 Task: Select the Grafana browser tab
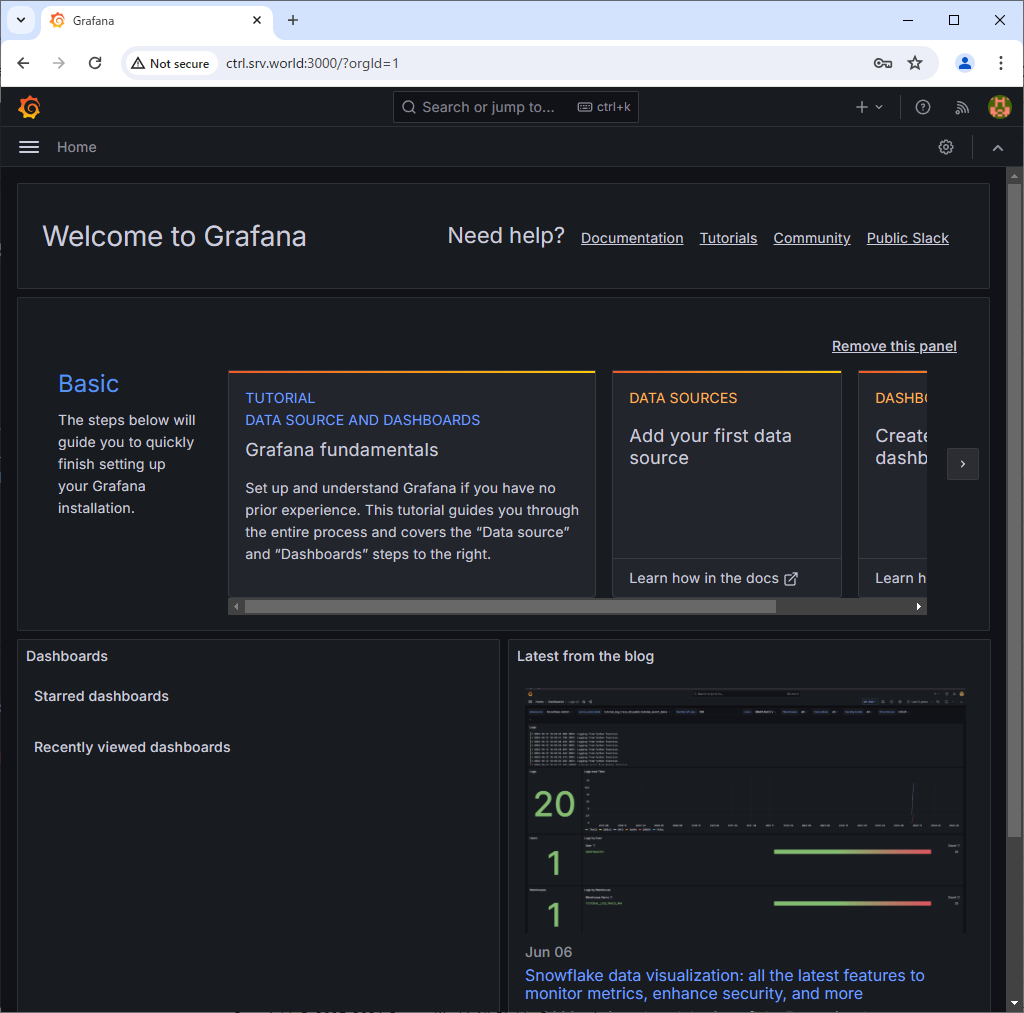tap(150, 20)
